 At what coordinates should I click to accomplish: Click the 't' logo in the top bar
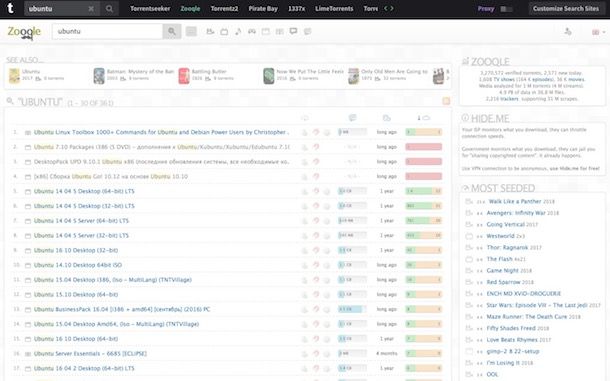point(11,9)
